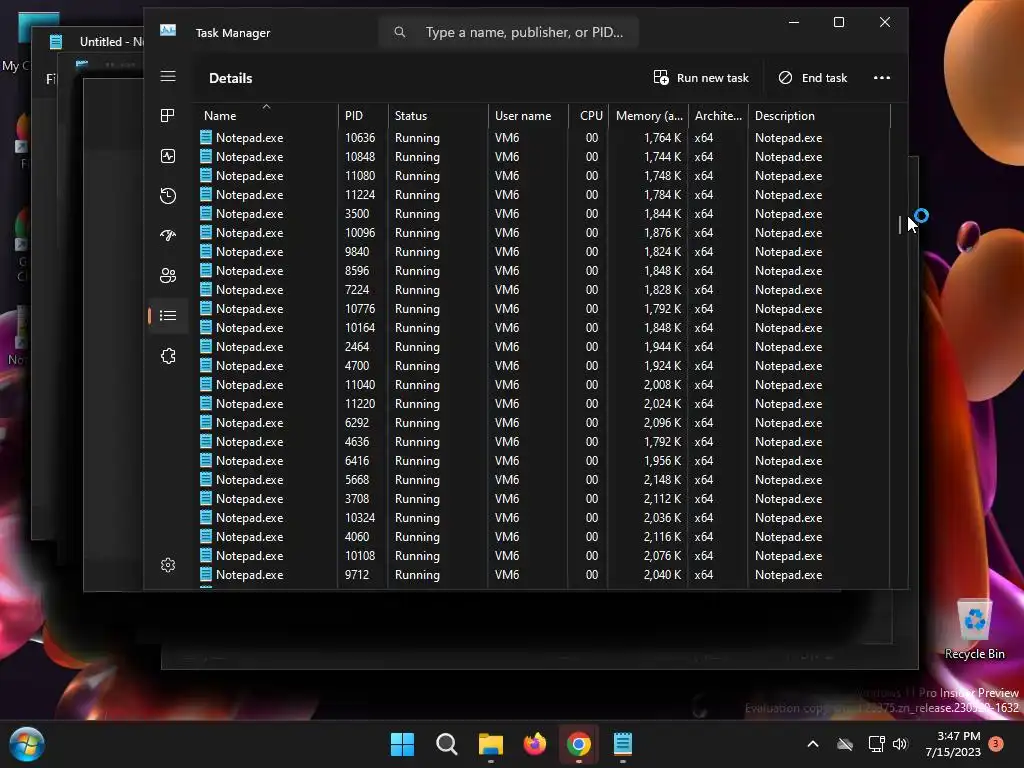Click the icon of Notepad.exe PID 9712
The height and width of the screenshot is (768, 1024).
pos(206,574)
